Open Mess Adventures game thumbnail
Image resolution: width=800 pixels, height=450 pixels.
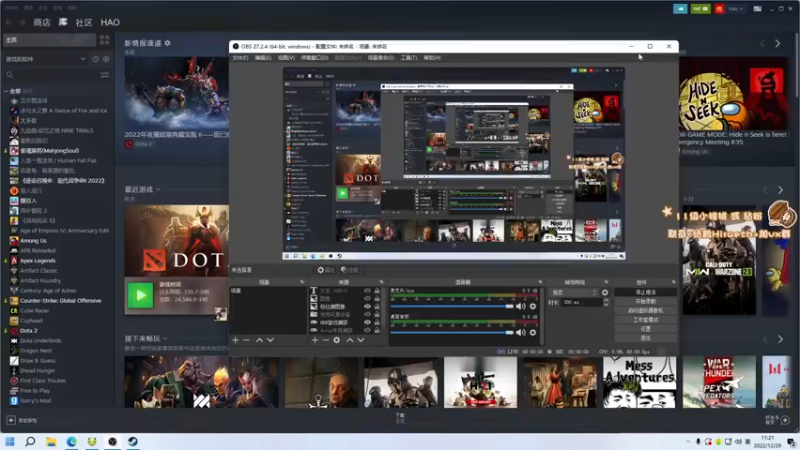click(x=639, y=382)
